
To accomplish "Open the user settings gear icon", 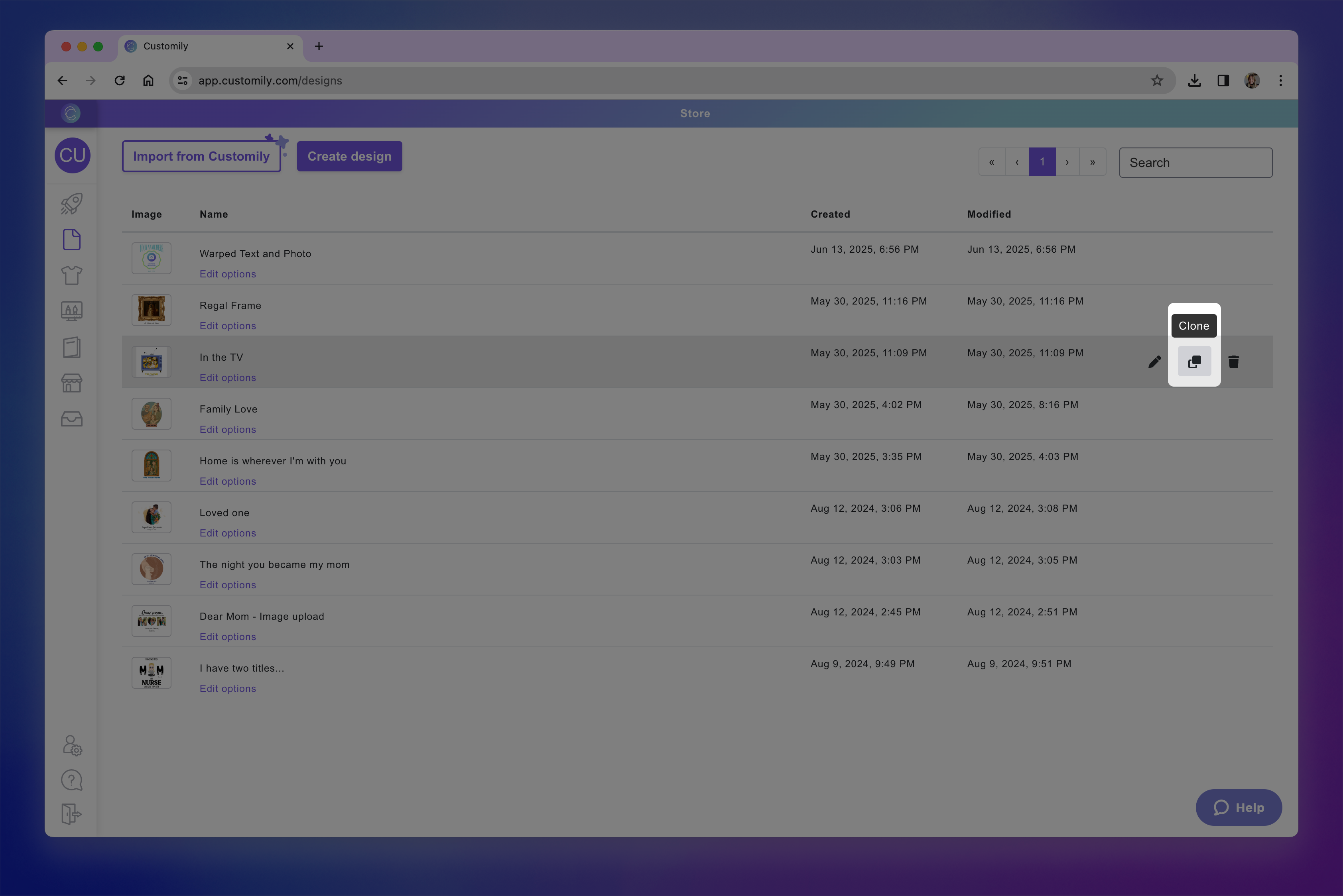I will click(x=72, y=746).
